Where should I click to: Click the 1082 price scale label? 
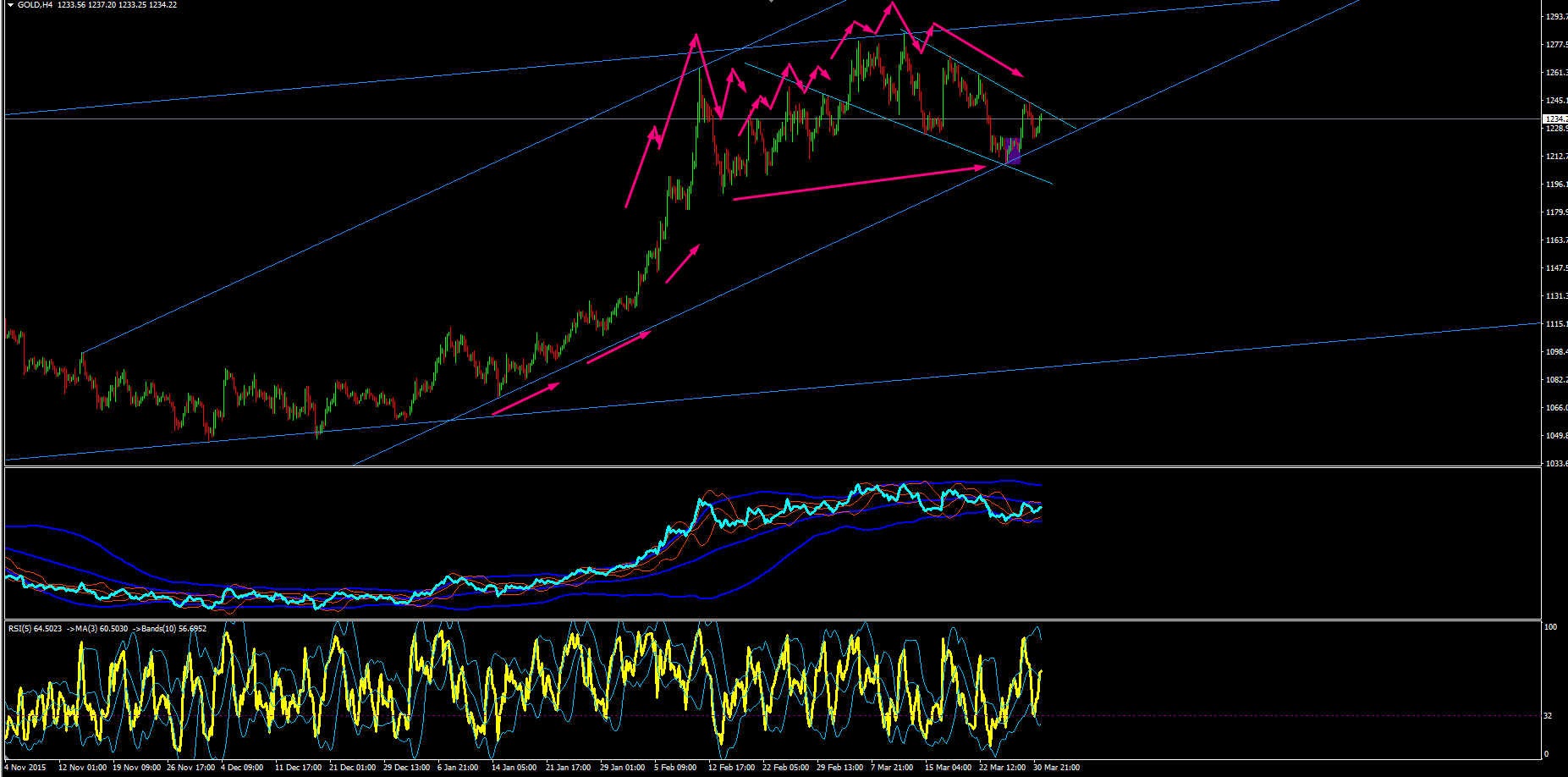click(1556, 380)
